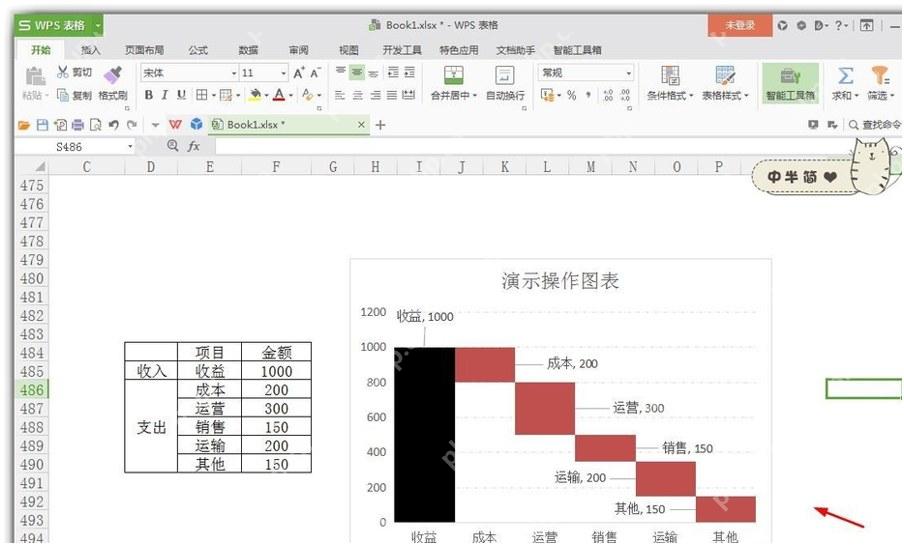Expand the WPS 表格 application menu arrow
The image size is (904, 545).
pos(98,25)
